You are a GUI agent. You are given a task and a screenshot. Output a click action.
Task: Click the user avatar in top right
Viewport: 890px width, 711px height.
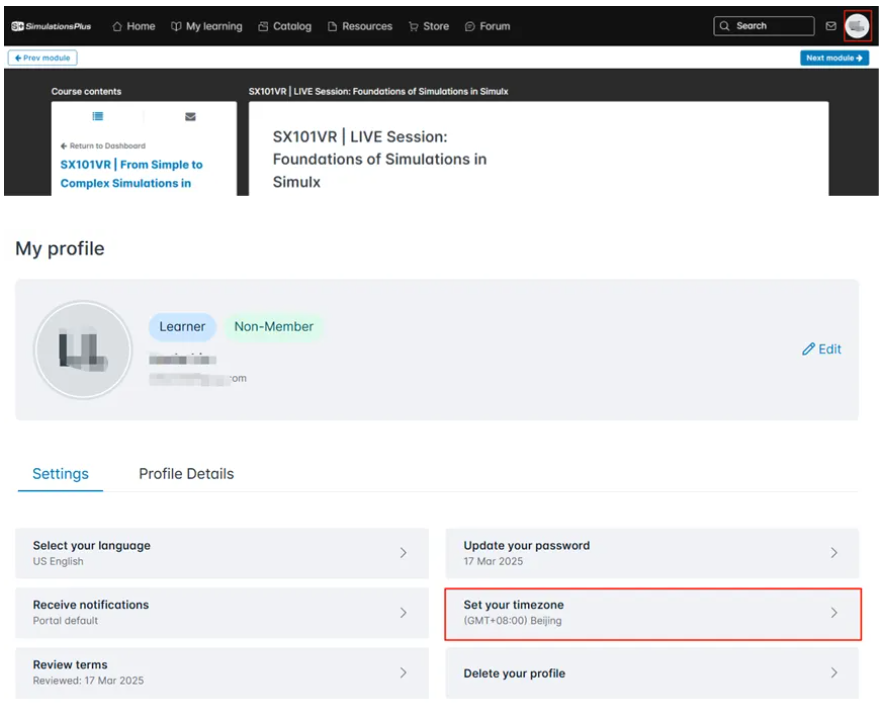(856, 26)
